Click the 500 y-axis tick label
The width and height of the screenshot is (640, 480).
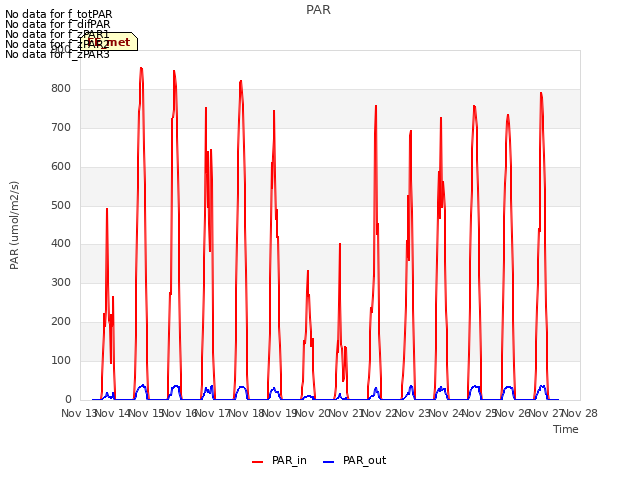(x=61, y=206)
